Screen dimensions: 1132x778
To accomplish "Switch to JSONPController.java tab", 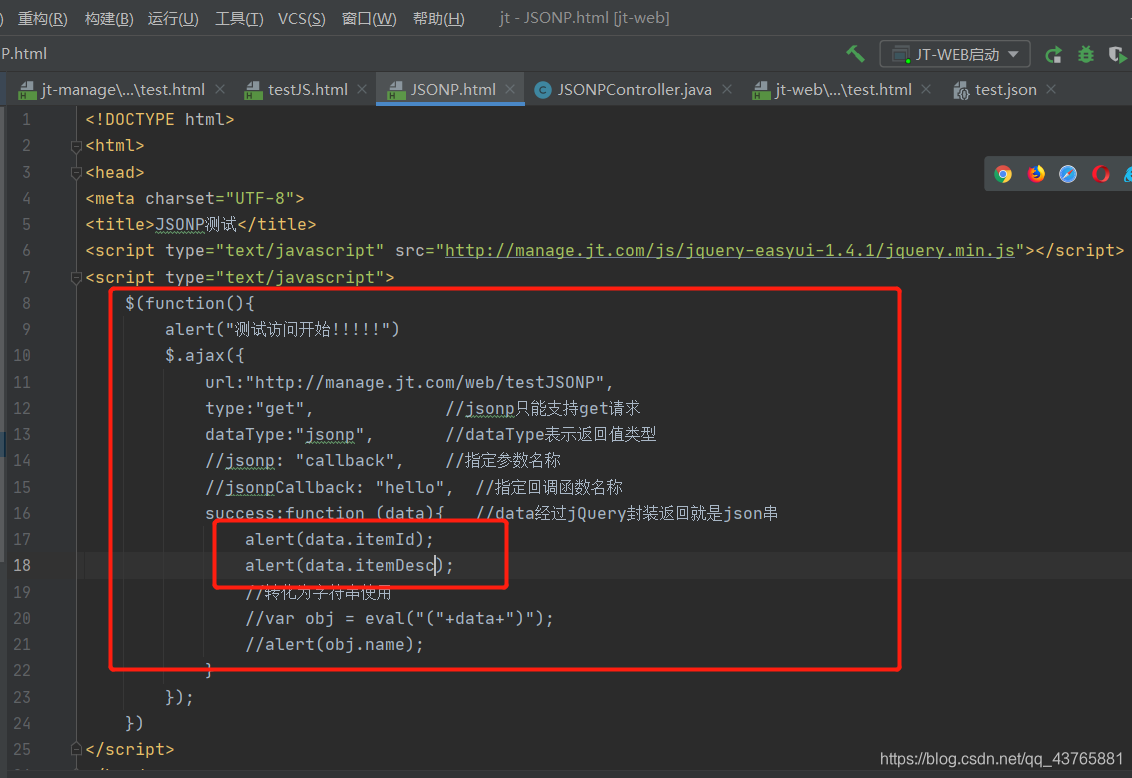I will click(x=634, y=89).
